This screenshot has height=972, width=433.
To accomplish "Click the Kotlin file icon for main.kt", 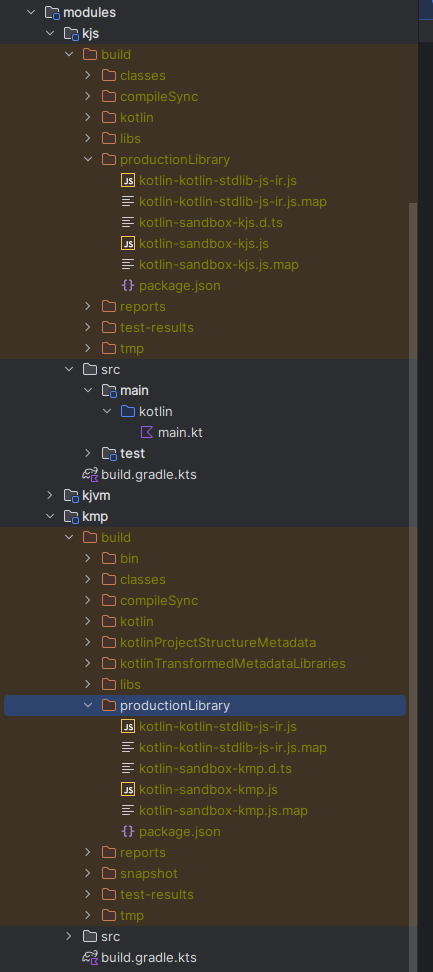I will tap(147, 433).
